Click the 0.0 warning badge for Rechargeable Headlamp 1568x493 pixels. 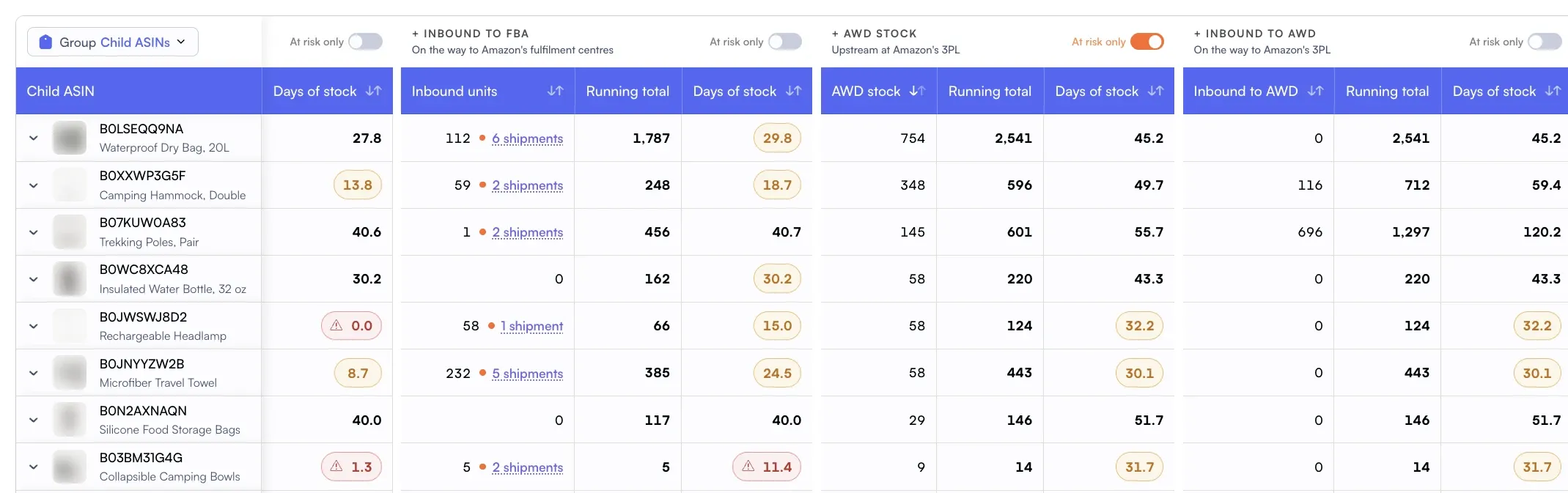click(x=351, y=326)
